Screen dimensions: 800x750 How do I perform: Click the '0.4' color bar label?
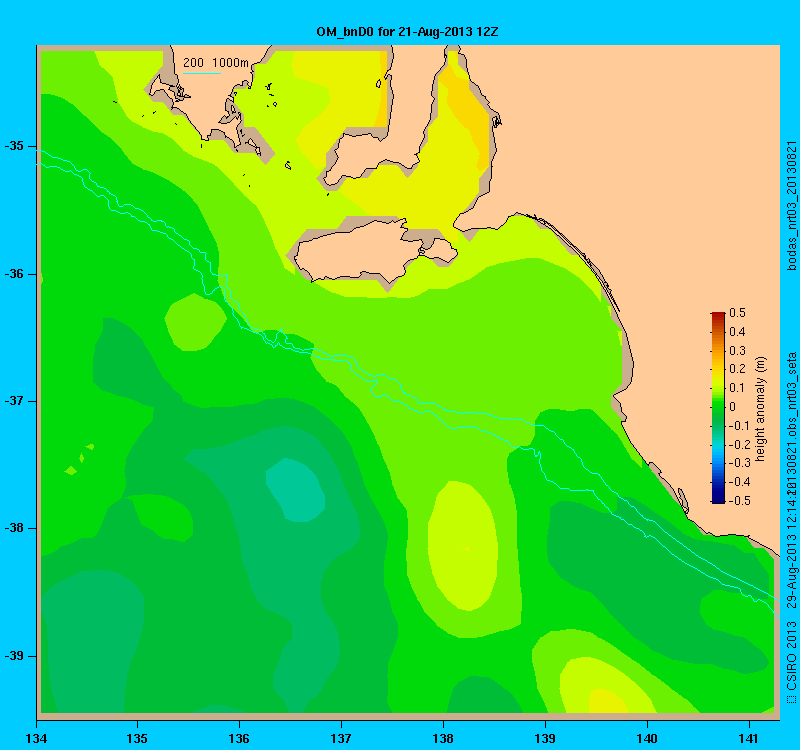737,332
